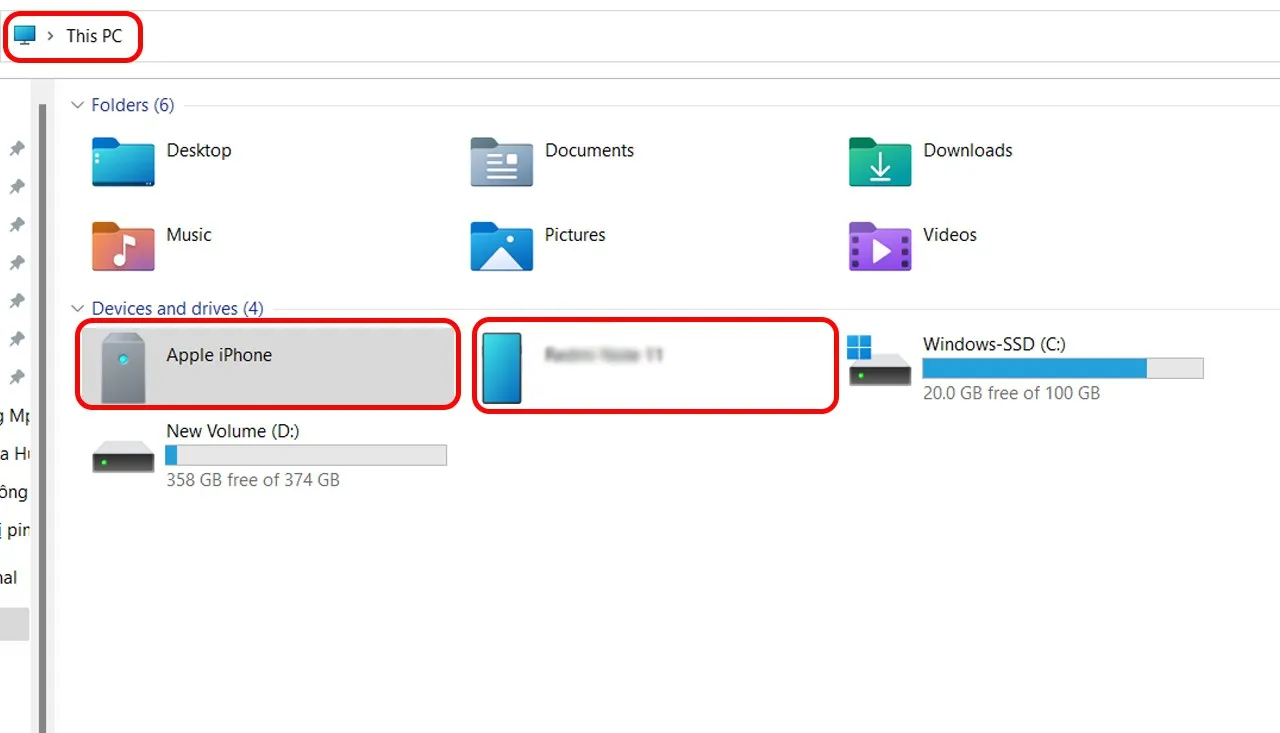Open the Desktop folder icon
The height and width of the screenshot is (733, 1280).
pyautogui.click(x=123, y=162)
